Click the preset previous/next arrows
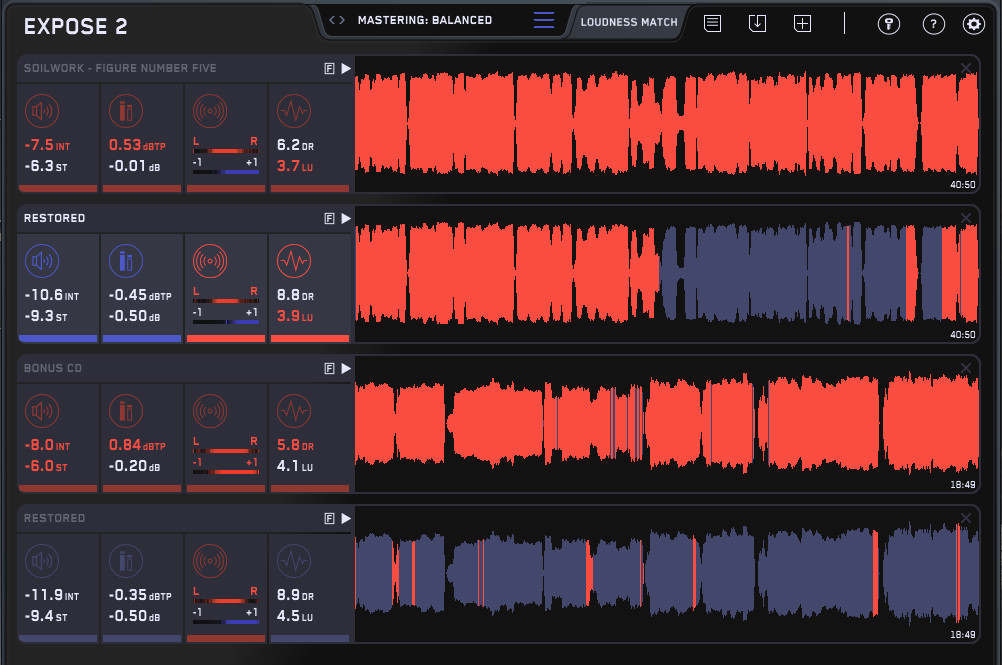Viewport: 1002px width, 665px height. click(x=337, y=20)
